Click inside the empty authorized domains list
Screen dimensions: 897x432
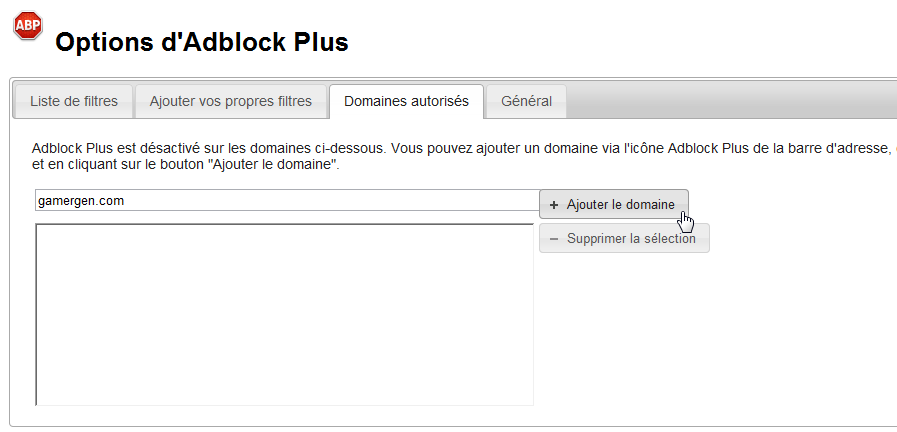click(x=284, y=314)
